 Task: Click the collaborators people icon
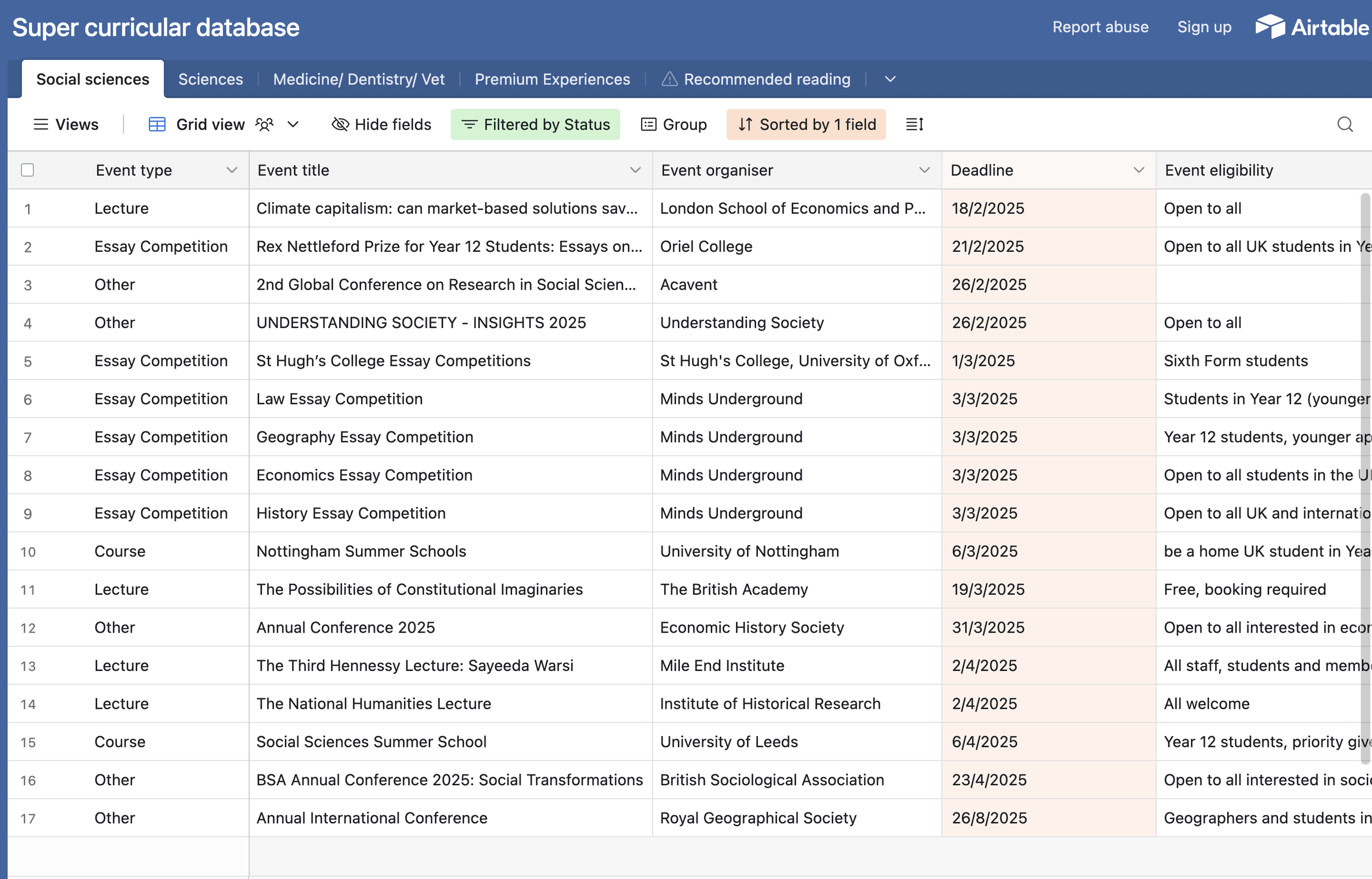[x=264, y=124]
